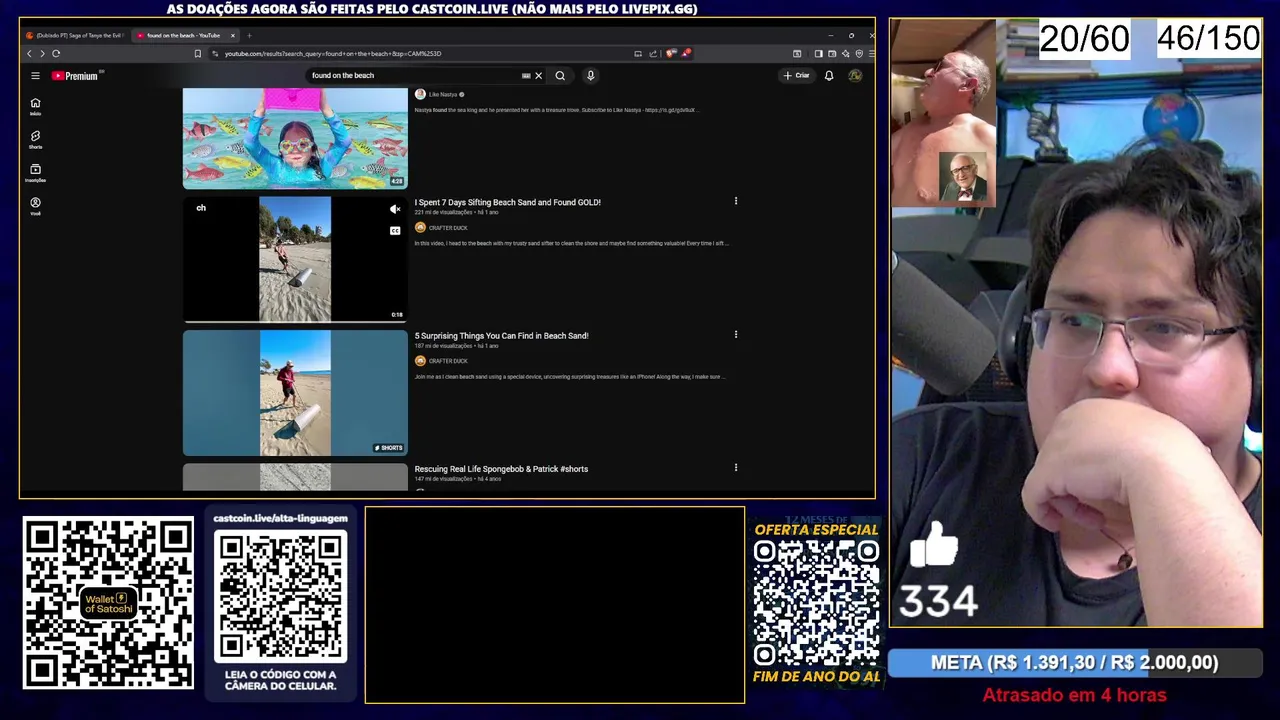The height and width of the screenshot is (720, 1280).
Task: Open '5 Surprising Things You Can Find' title
Action: pyautogui.click(x=502, y=336)
